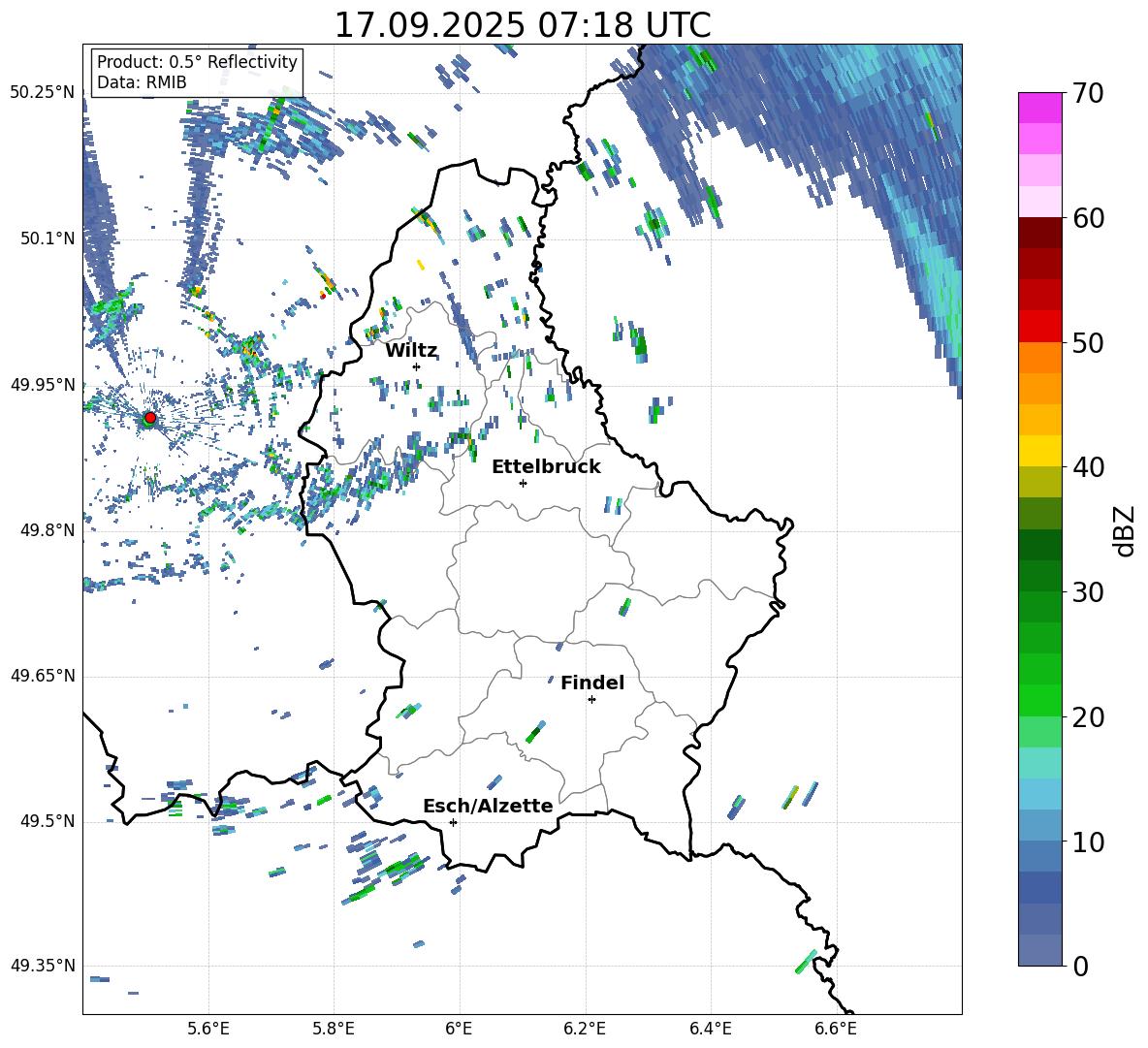Click the Ettelbruck cross marker
Screen dimensions: 1148x1048
click(x=523, y=483)
